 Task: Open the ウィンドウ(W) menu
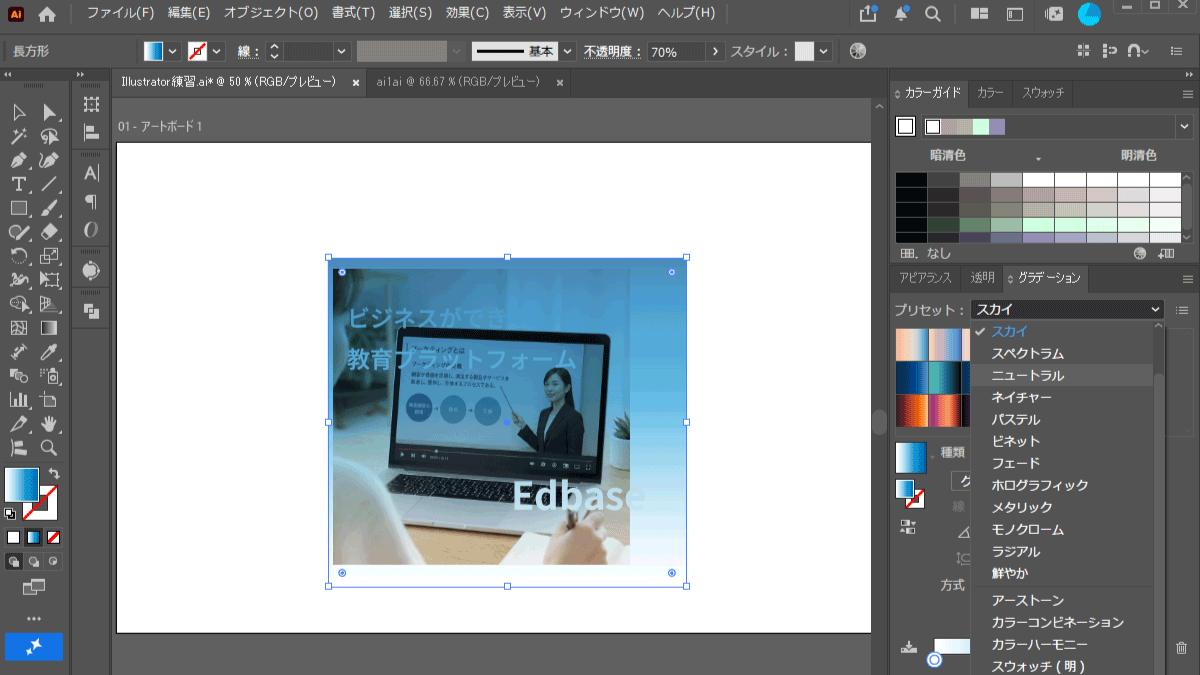coord(601,14)
